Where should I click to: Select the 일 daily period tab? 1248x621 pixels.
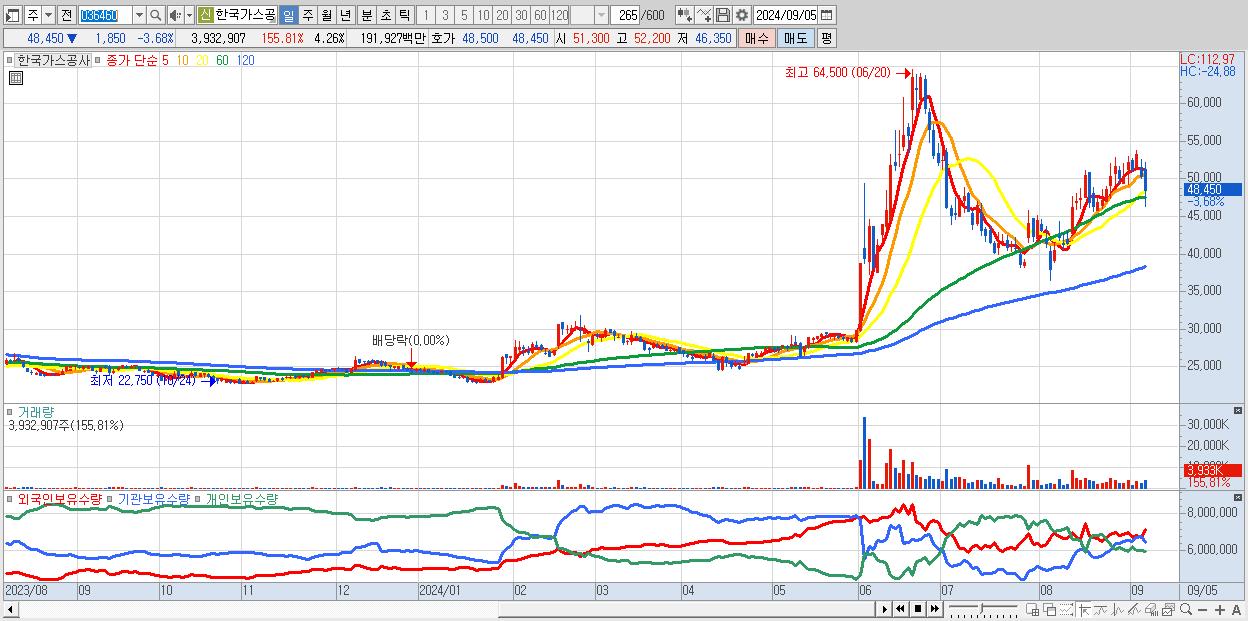coord(288,15)
